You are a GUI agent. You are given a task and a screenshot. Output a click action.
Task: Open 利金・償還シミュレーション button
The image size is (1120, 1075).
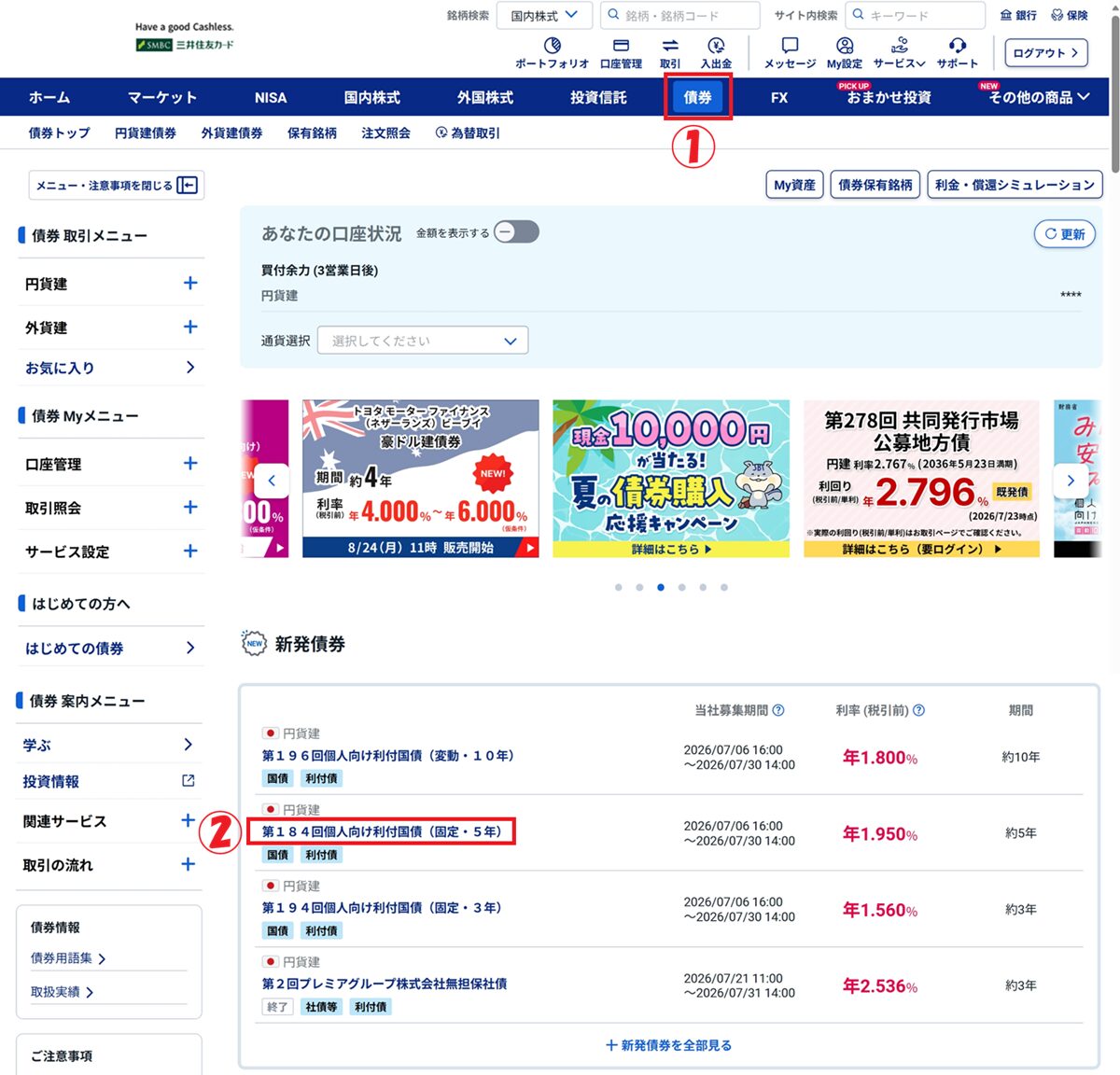[1015, 185]
